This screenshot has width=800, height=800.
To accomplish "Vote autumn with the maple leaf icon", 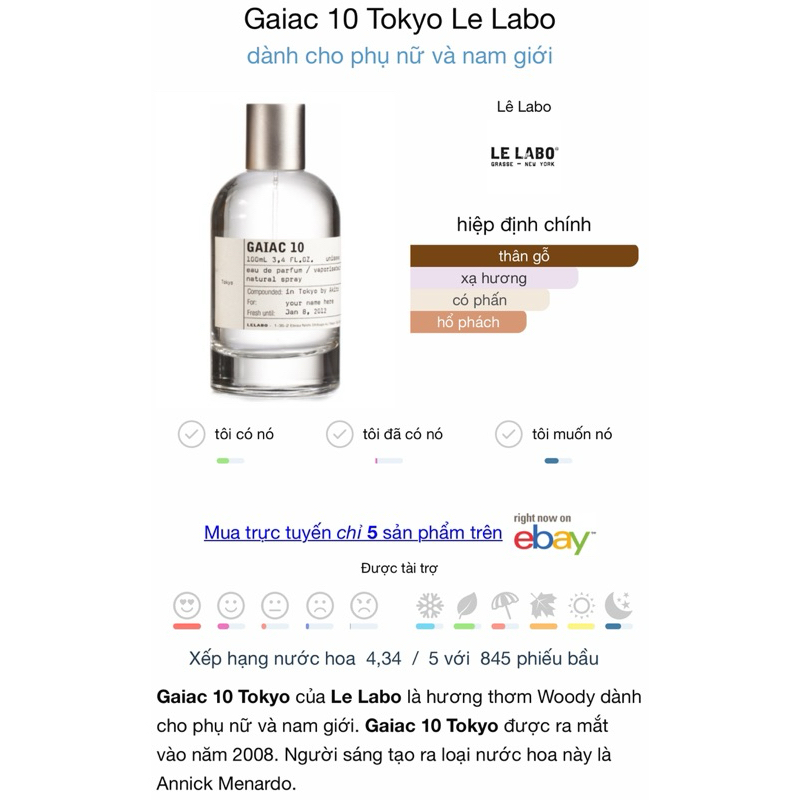I will click(543, 606).
